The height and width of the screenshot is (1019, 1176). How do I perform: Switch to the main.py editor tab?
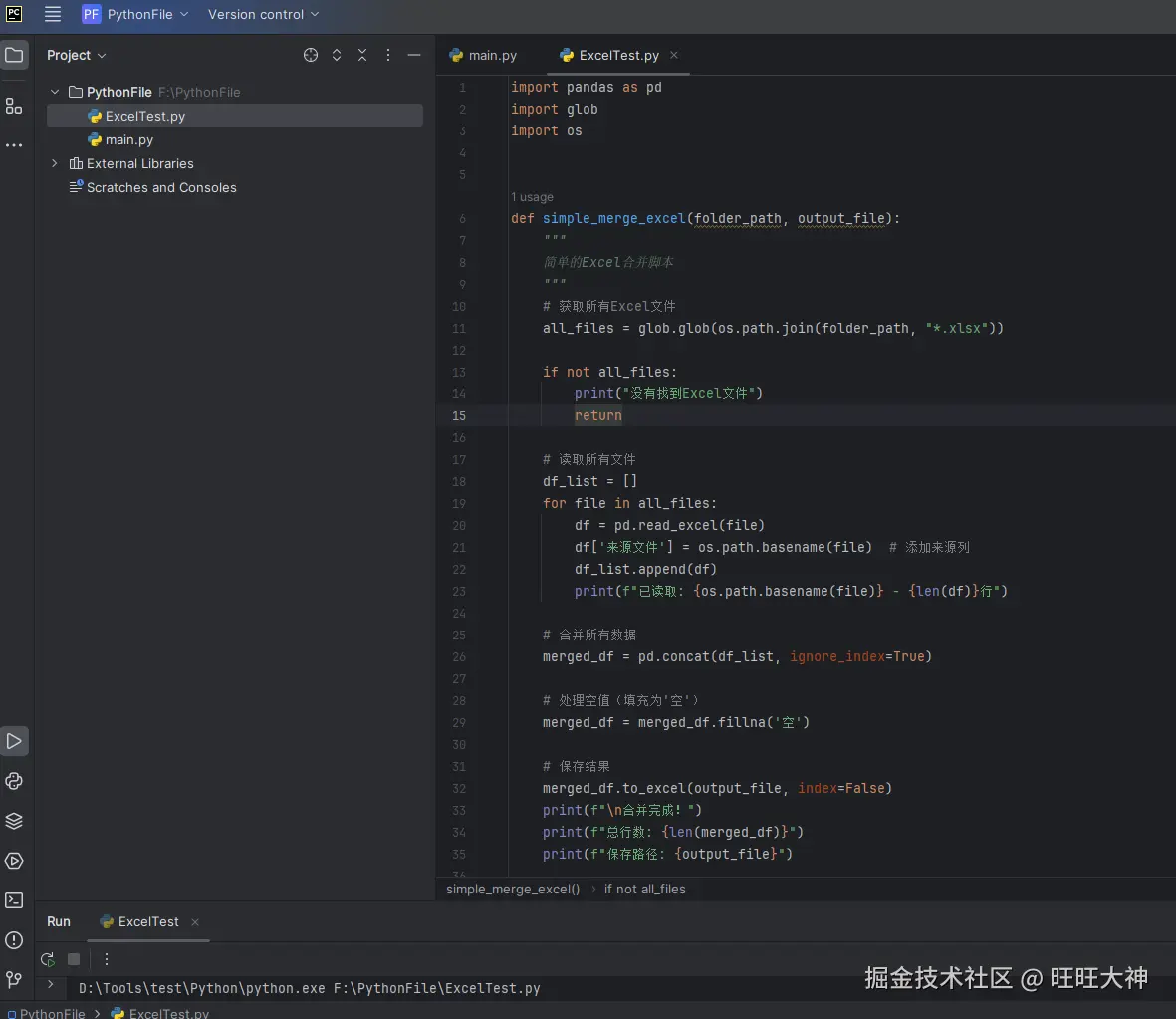coord(483,56)
